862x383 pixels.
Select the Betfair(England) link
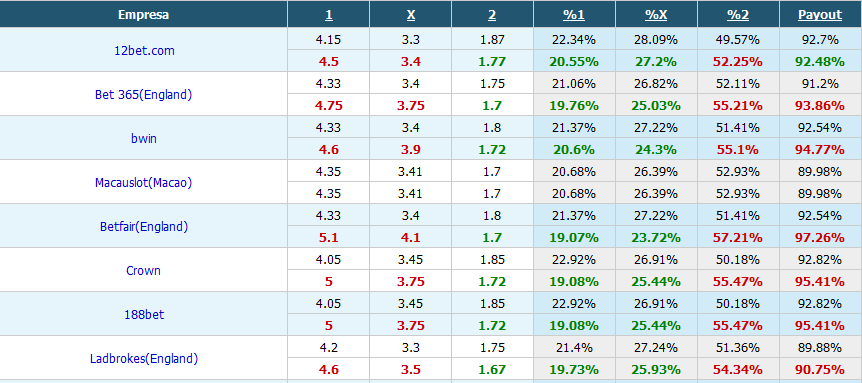coord(143,226)
